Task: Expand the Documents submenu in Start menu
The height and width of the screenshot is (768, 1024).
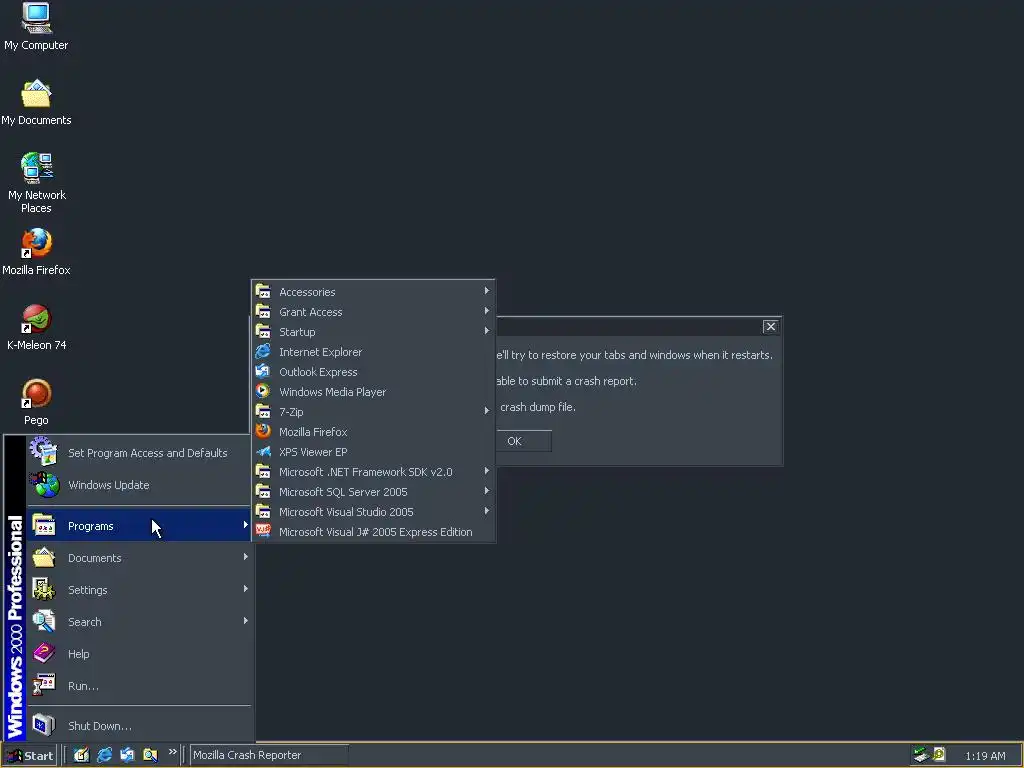Action: (139, 558)
